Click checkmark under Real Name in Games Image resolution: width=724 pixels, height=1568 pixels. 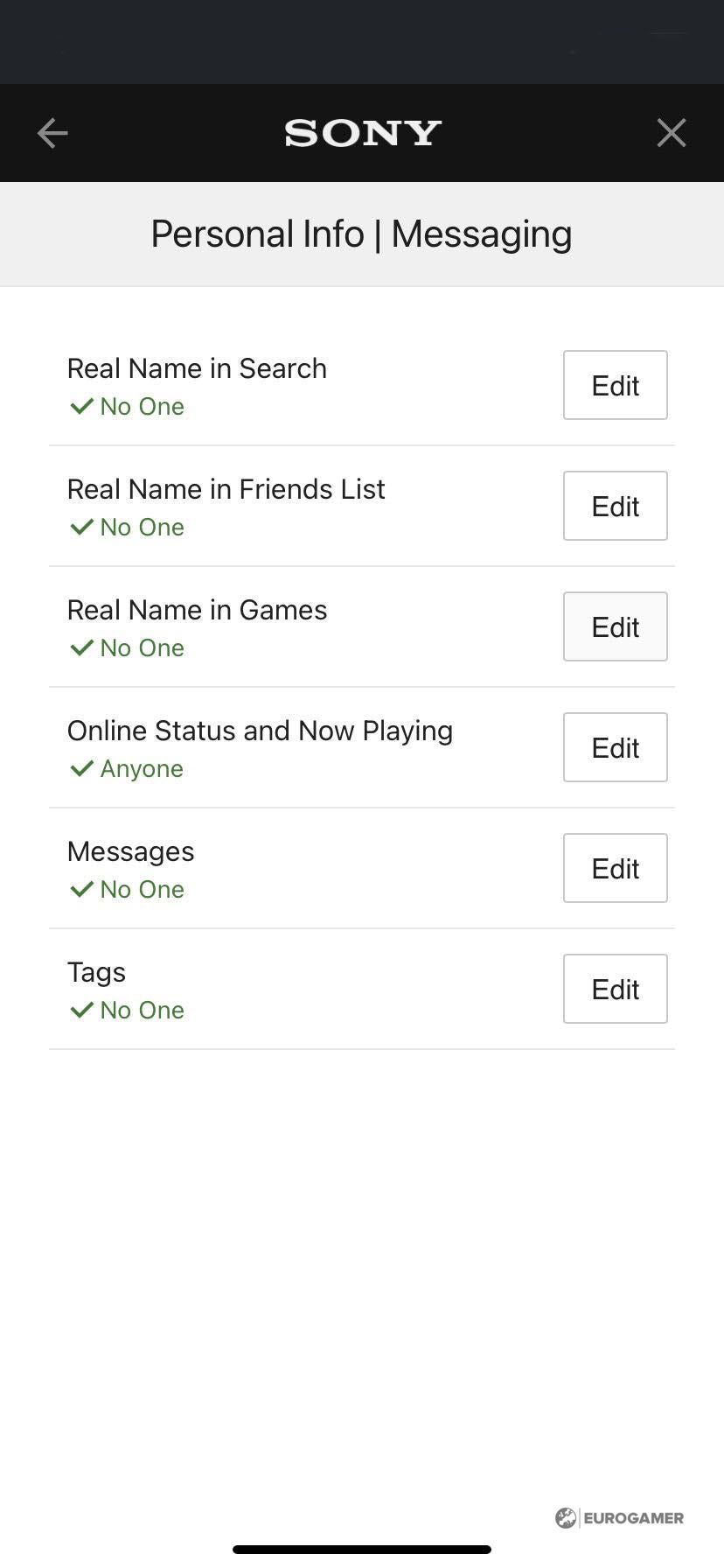click(x=81, y=647)
